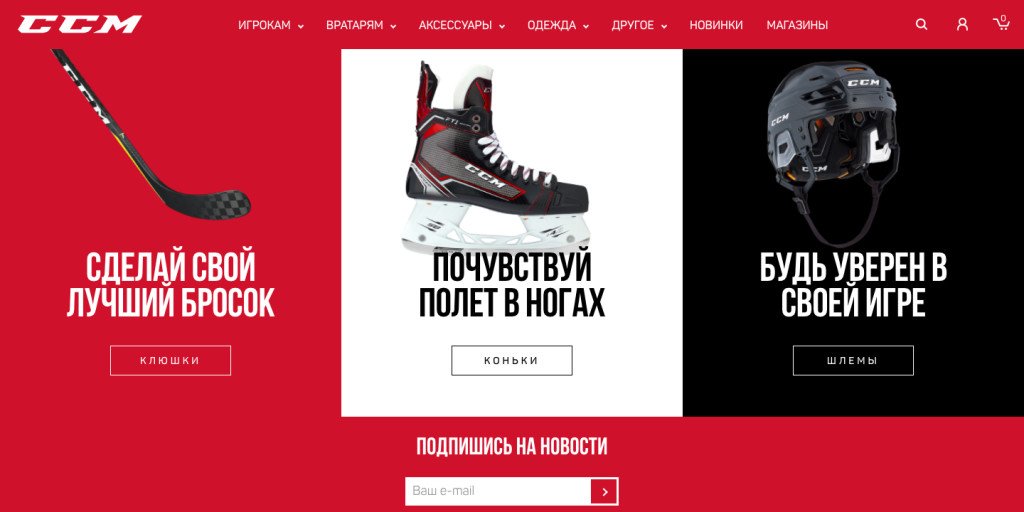
Task: Go to НОВИНКИ menu item
Action: click(716, 25)
